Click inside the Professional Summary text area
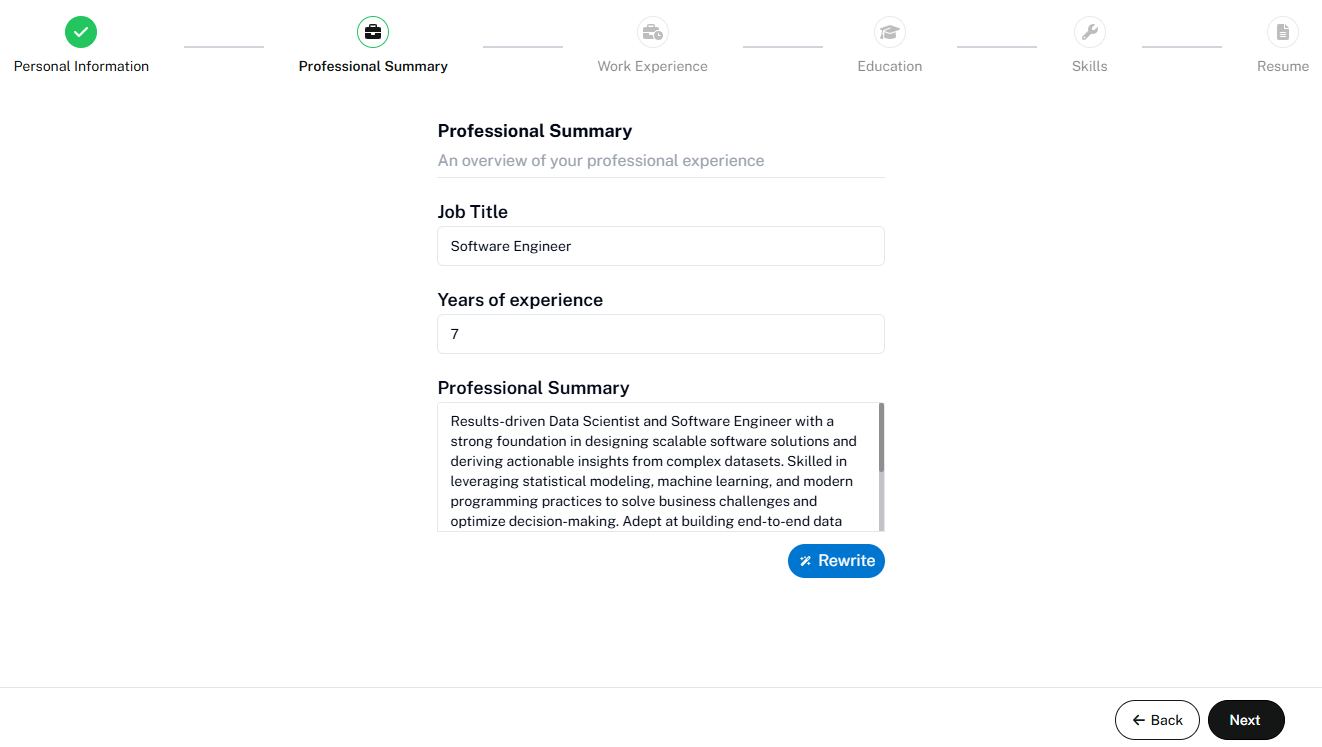The width and height of the screenshot is (1322, 747). click(655, 467)
